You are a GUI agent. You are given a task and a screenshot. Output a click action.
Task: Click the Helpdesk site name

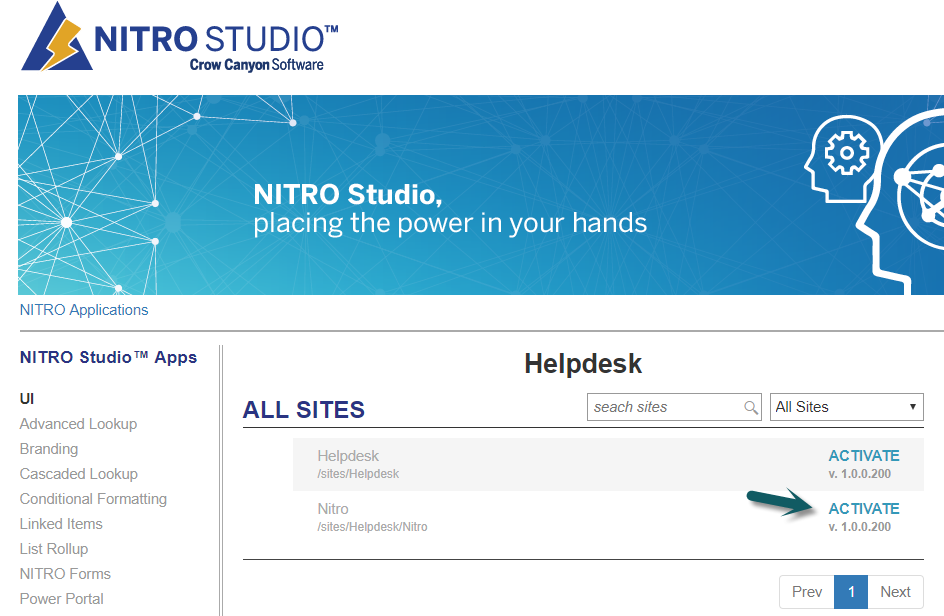pyautogui.click(x=348, y=456)
